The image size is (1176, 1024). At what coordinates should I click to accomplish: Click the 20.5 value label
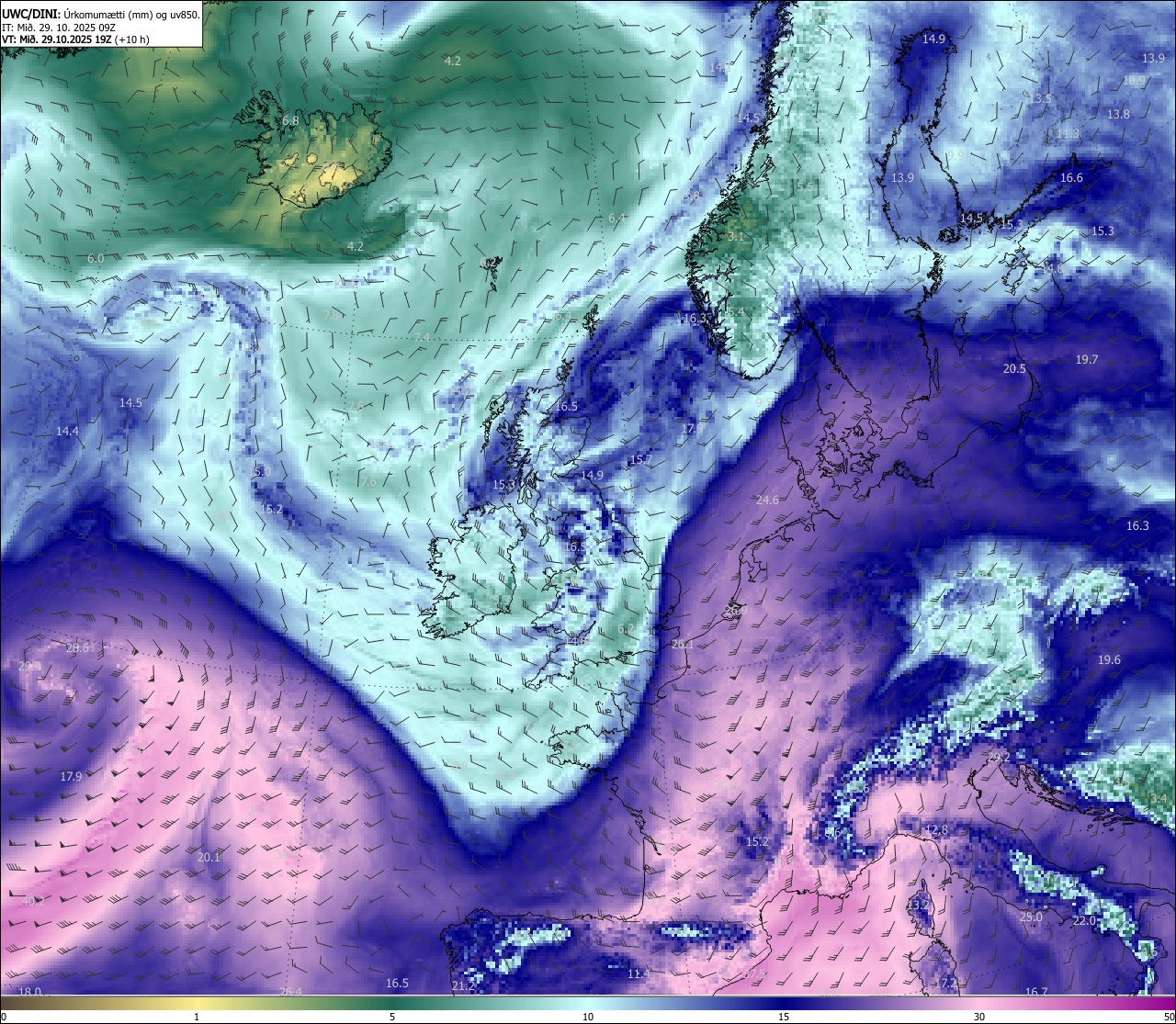[1014, 369]
